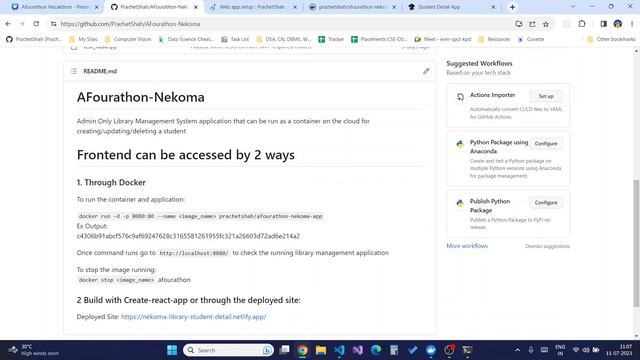View site information icon in address bar

pos(53,24)
